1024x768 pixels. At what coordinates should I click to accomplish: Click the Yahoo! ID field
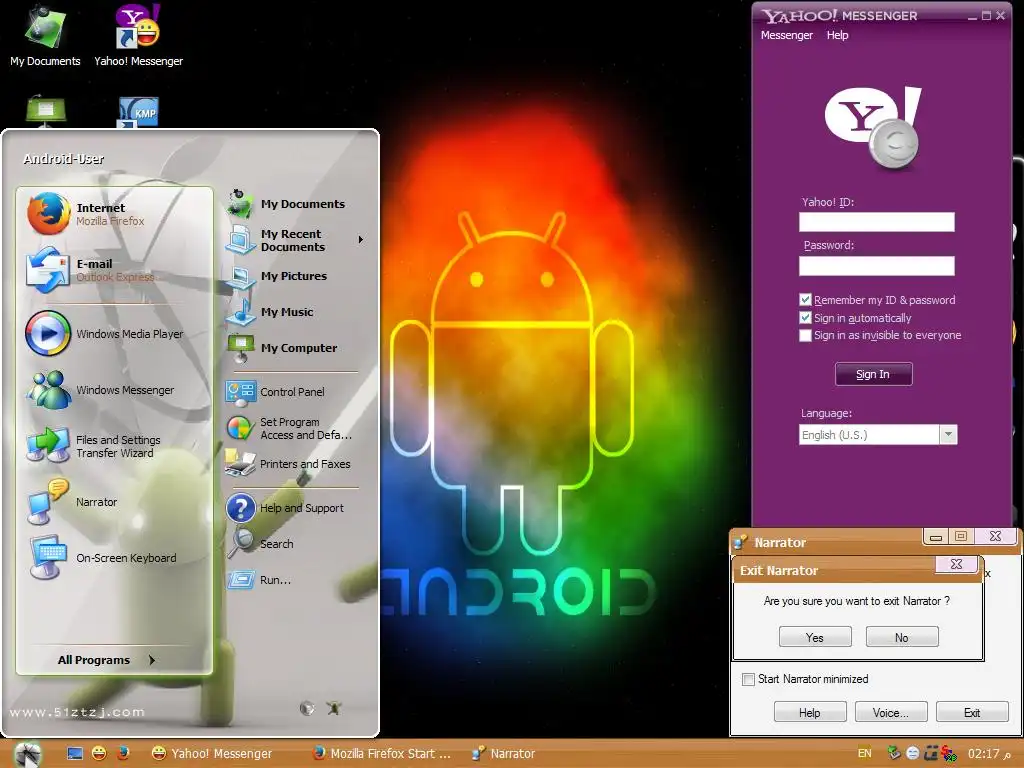[x=876, y=222]
